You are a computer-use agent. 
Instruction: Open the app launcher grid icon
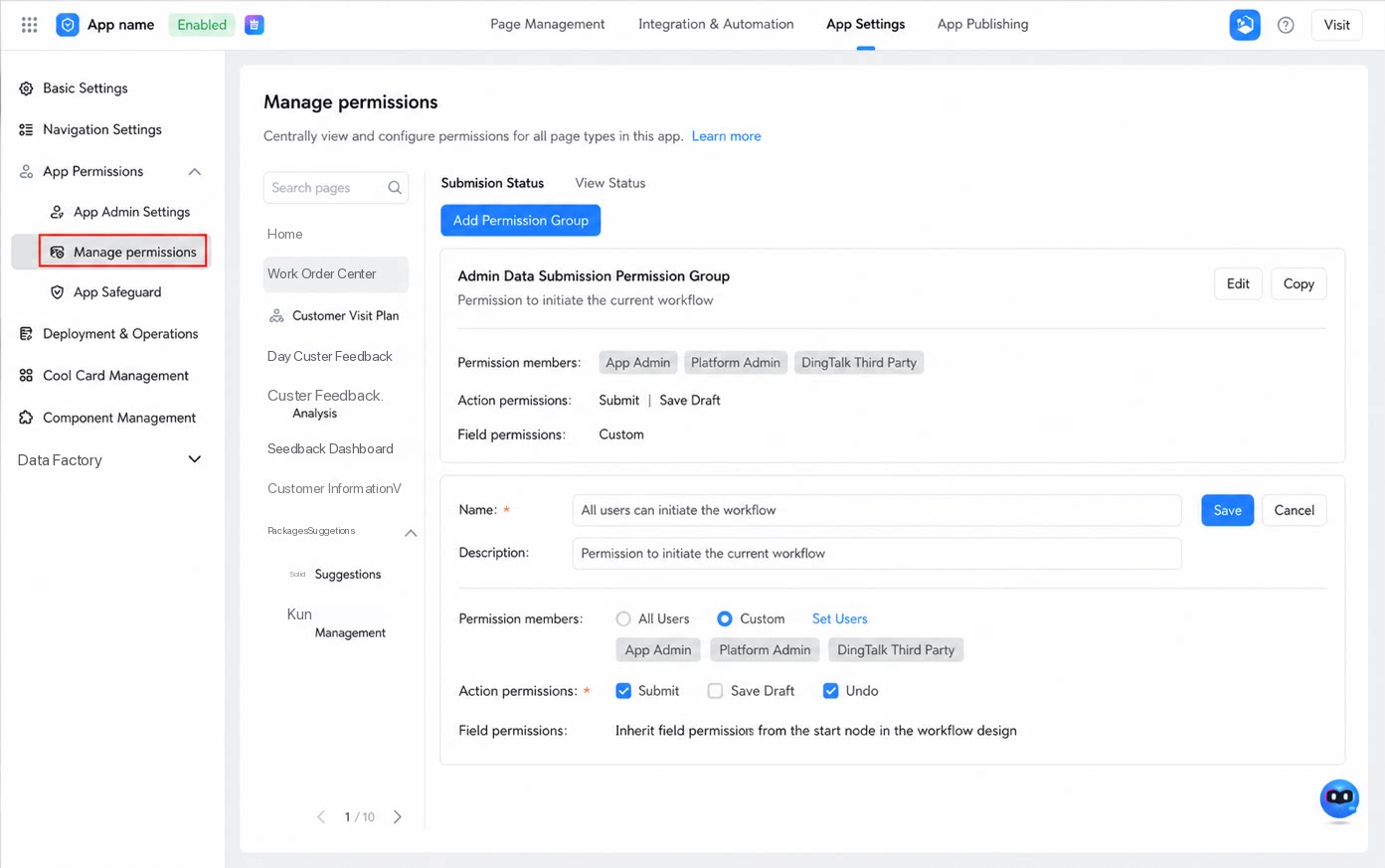point(29,25)
